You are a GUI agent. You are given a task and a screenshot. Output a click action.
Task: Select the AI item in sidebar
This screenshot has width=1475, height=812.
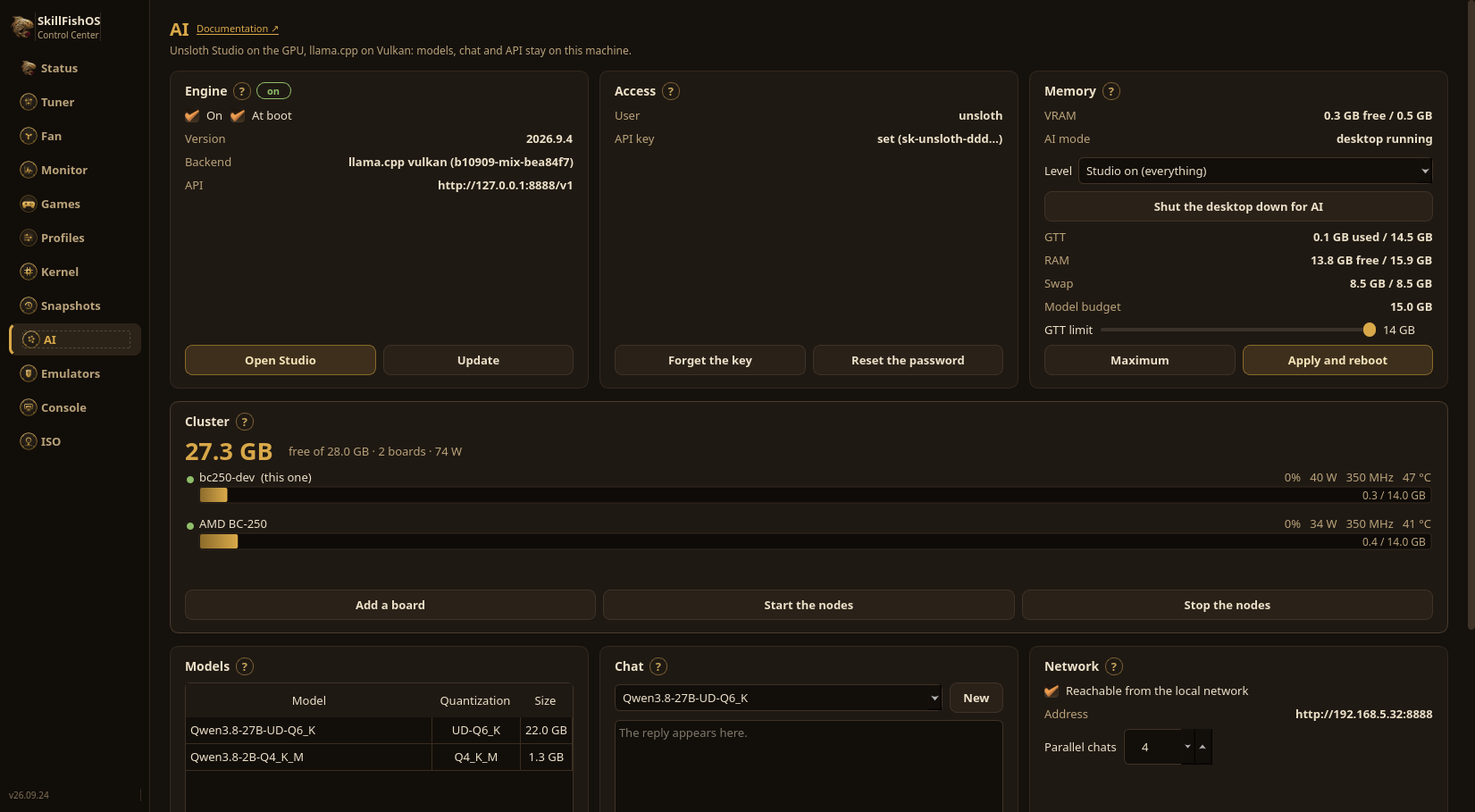coord(75,339)
